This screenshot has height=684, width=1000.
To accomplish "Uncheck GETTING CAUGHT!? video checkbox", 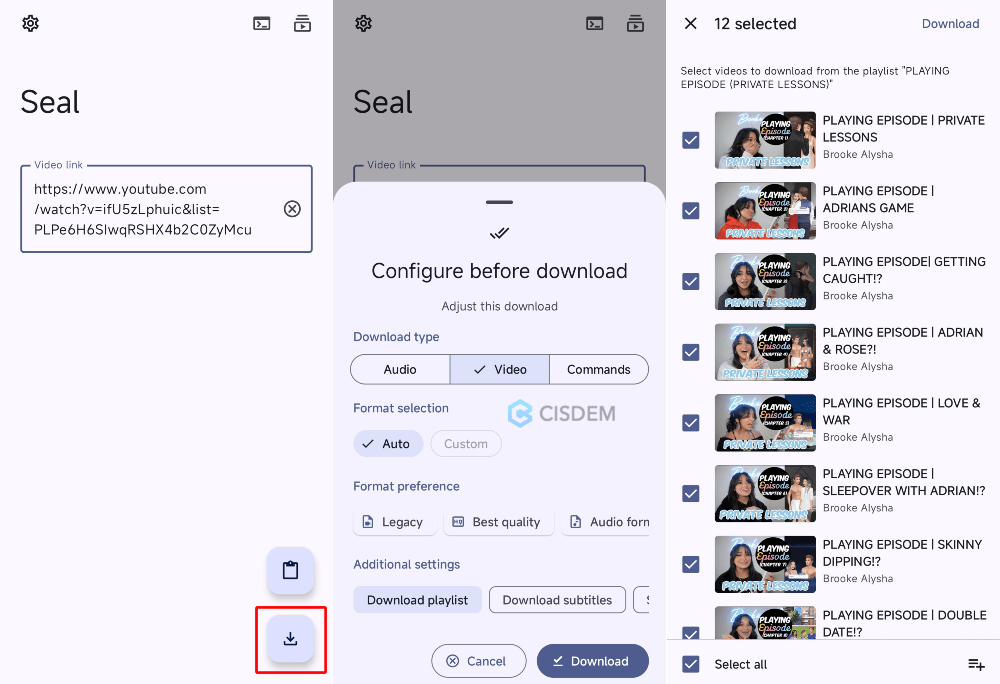I will pyautogui.click(x=691, y=281).
